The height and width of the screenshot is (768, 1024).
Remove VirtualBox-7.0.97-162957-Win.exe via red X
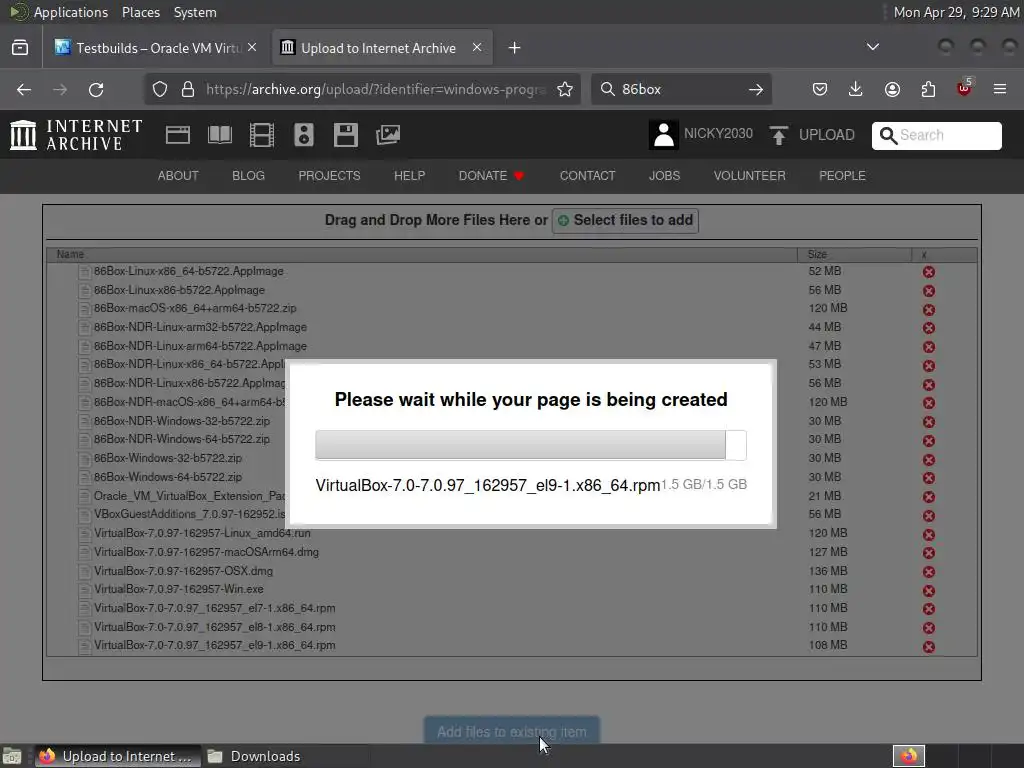pyautogui.click(x=929, y=590)
